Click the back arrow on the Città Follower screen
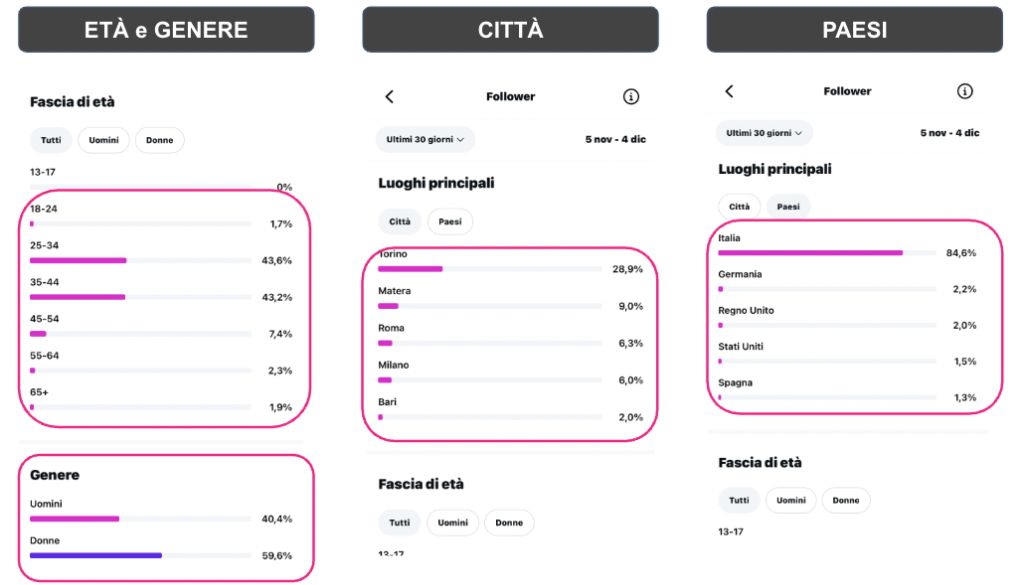 pyautogui.click(x=390, y=96)
